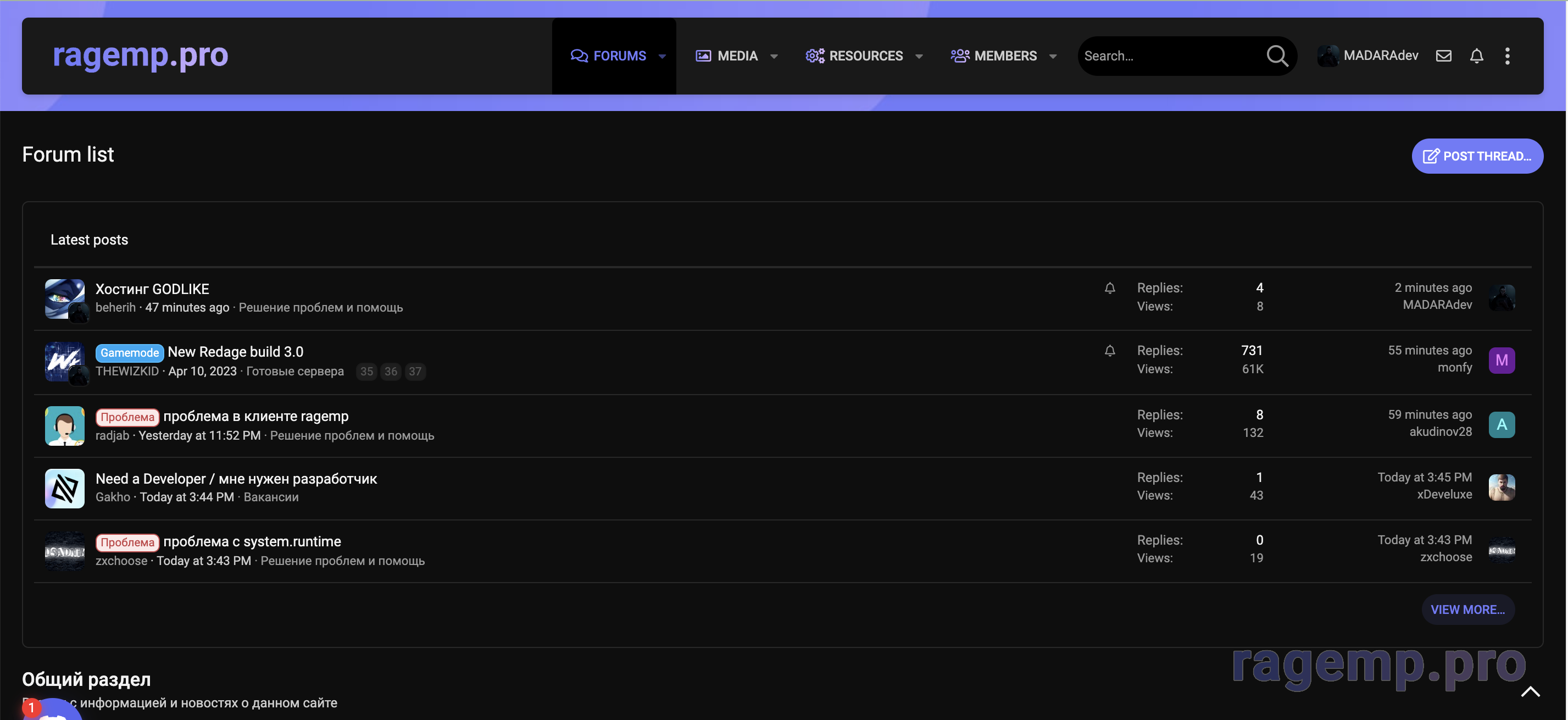
Task: Open radjab author profile
Action: click(x=112, y=435)
